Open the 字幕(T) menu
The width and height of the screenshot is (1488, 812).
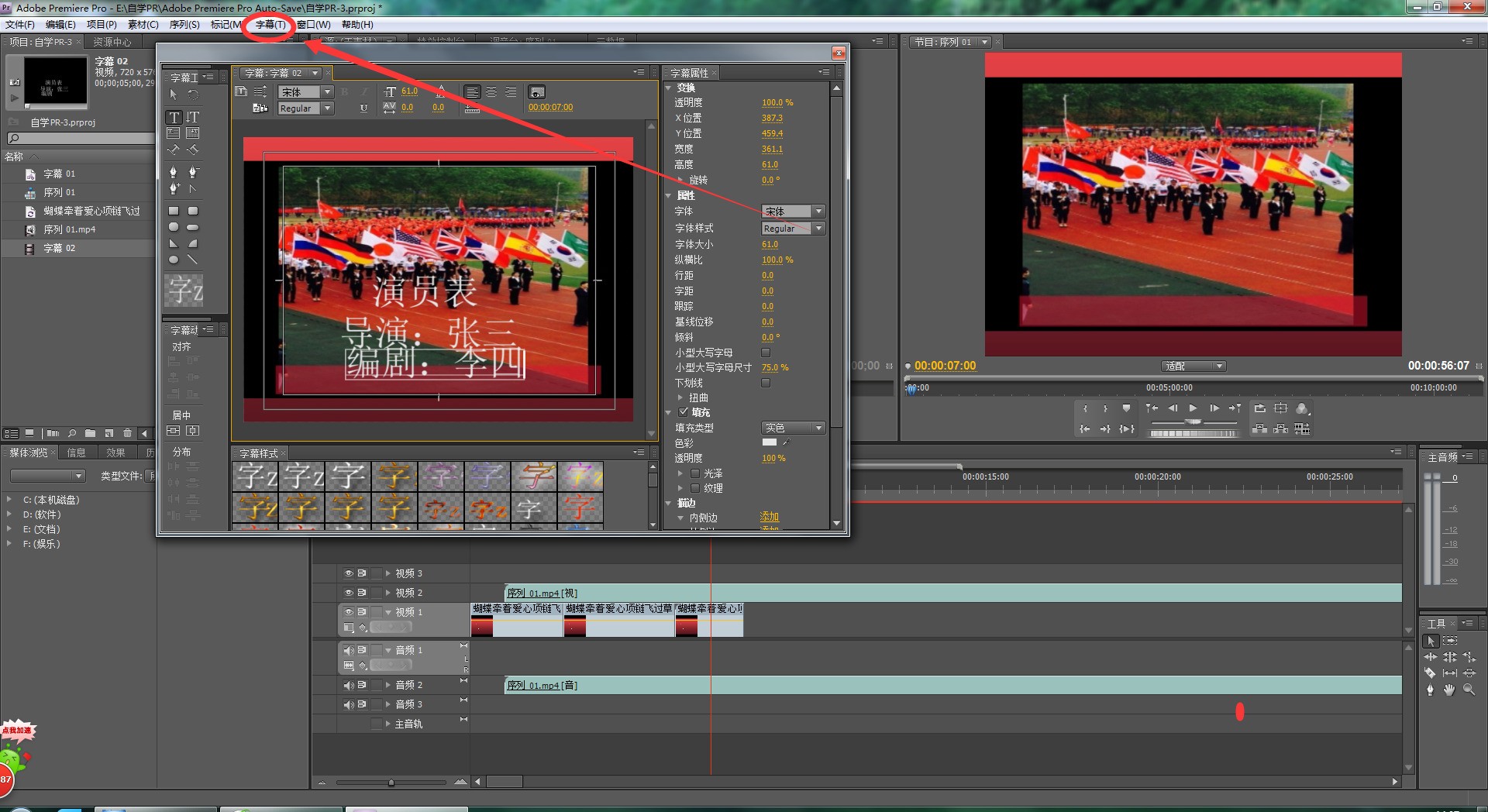pos(270,25)
